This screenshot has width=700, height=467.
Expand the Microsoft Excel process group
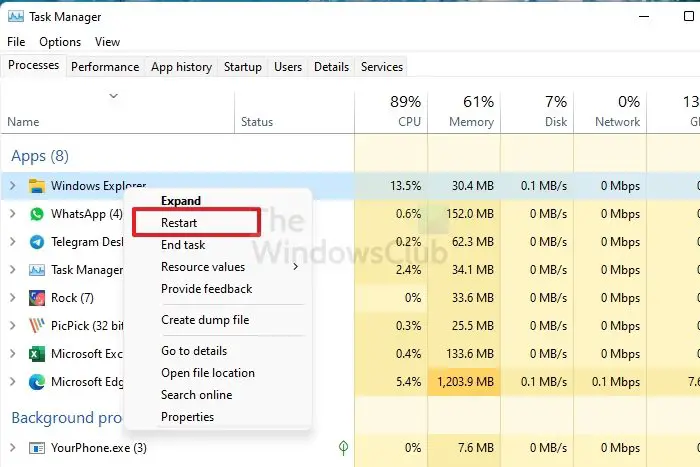point(12,354)
